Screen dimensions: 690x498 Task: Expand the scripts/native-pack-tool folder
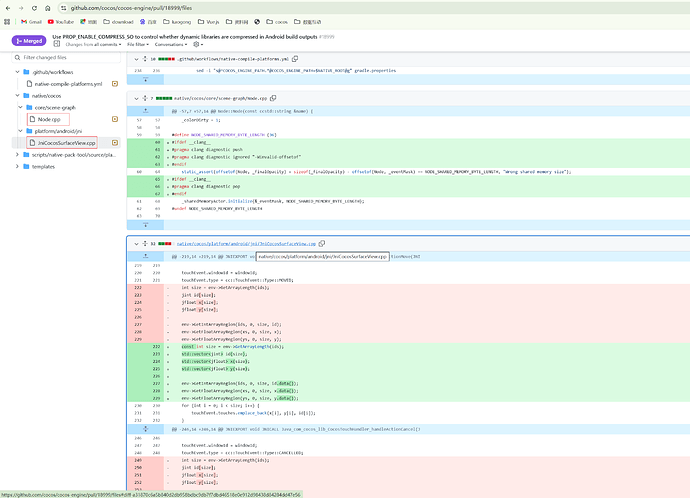(17, 155)
